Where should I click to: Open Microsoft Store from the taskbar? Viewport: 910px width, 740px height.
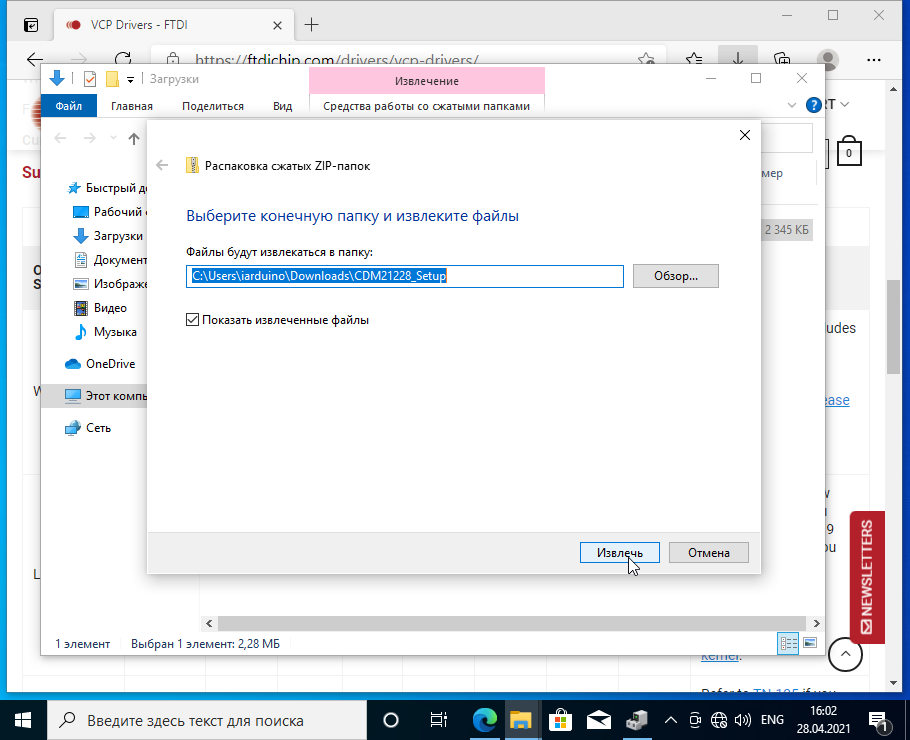point(560,720)
